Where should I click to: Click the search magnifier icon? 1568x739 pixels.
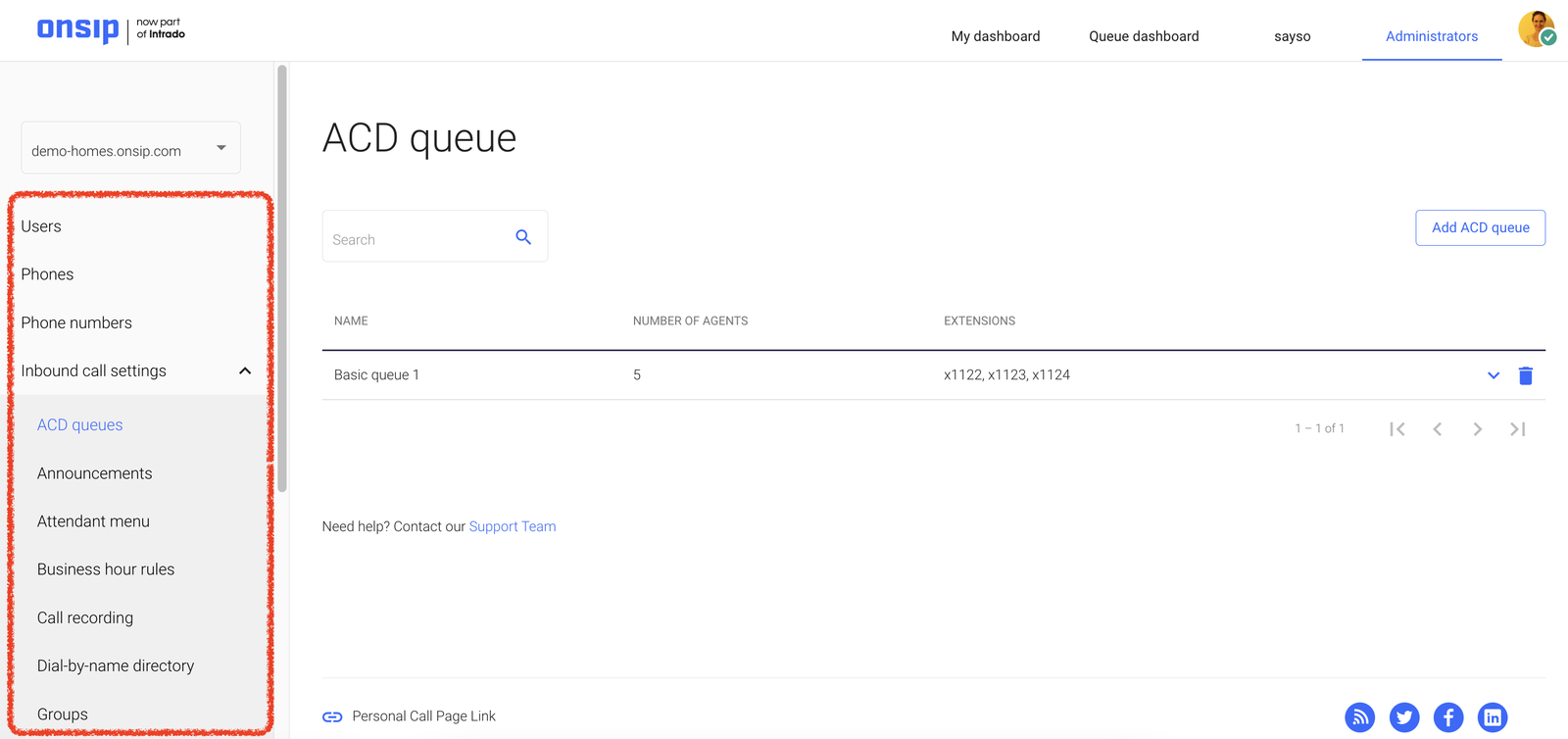(x=523, y=237)
